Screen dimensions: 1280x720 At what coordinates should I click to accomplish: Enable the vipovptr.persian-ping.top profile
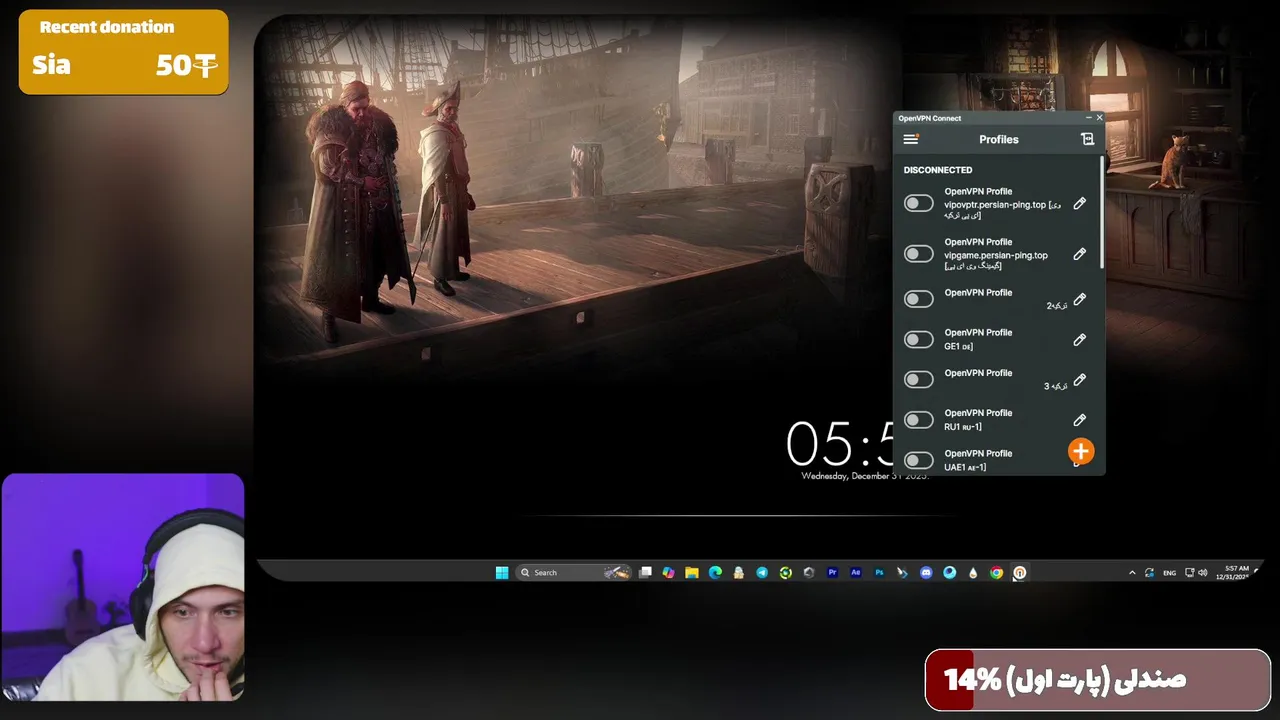(x=918, y=204)
